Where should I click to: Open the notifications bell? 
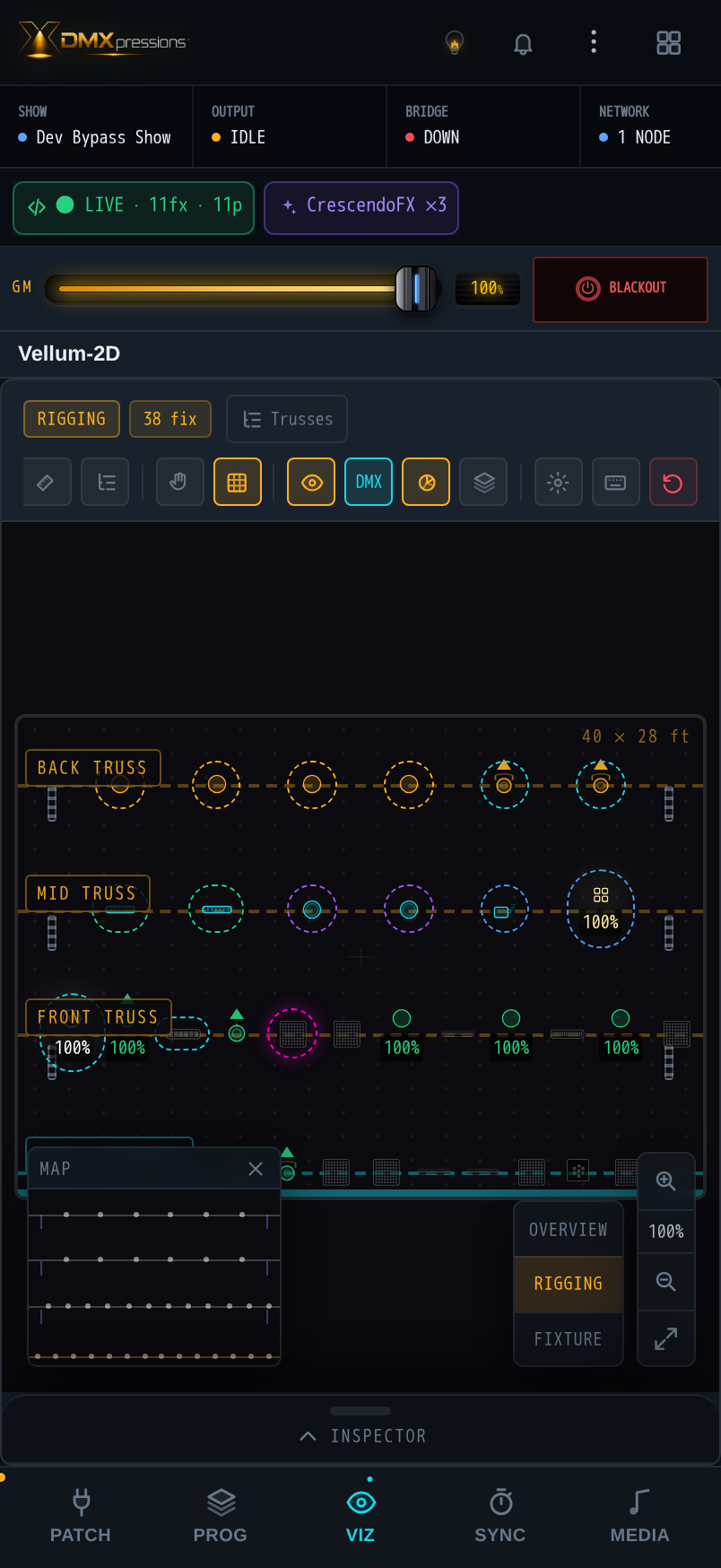pyautogui.click(x=523, y=43)
